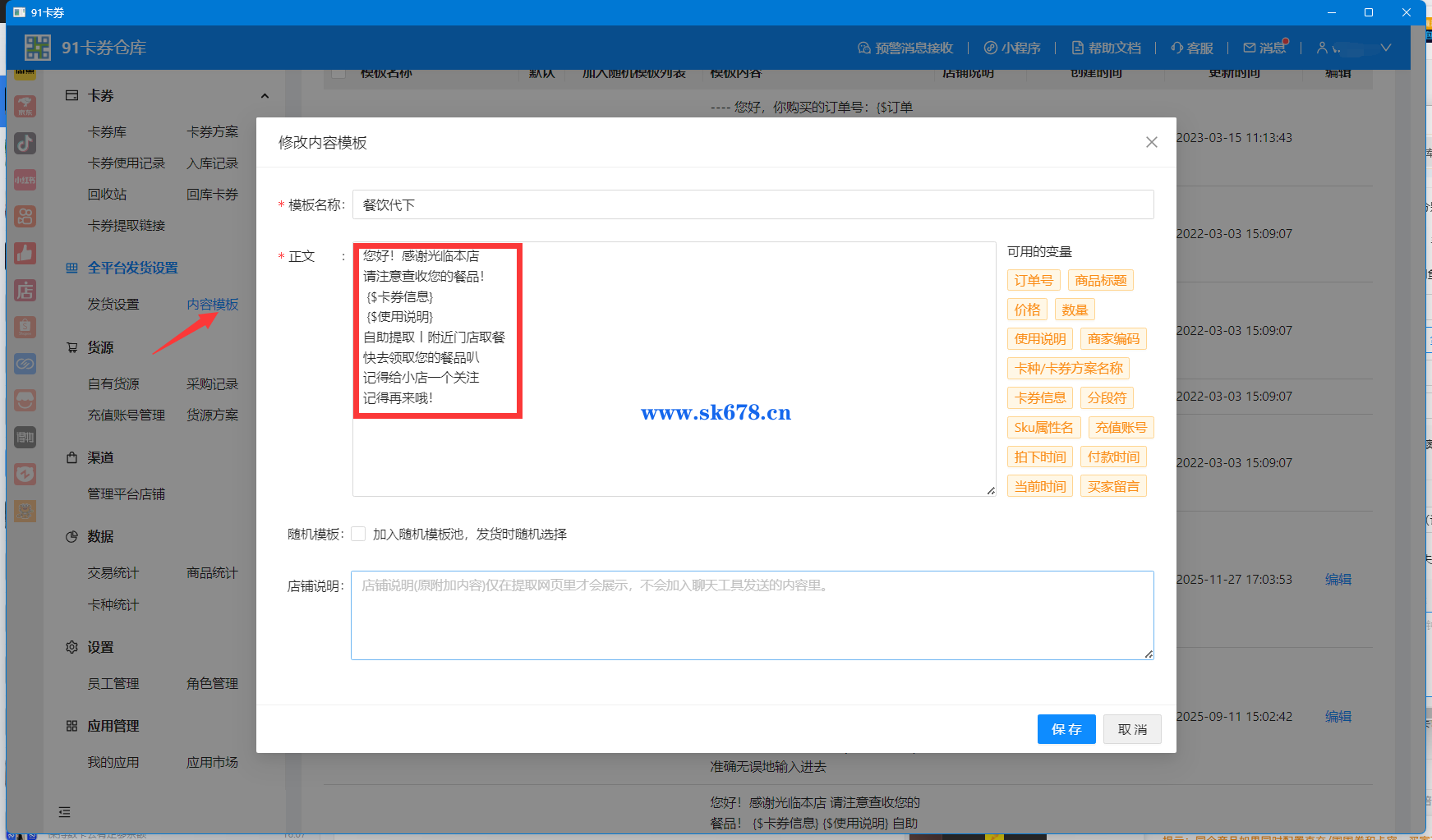Click the 保存 button

point(1066,729)
